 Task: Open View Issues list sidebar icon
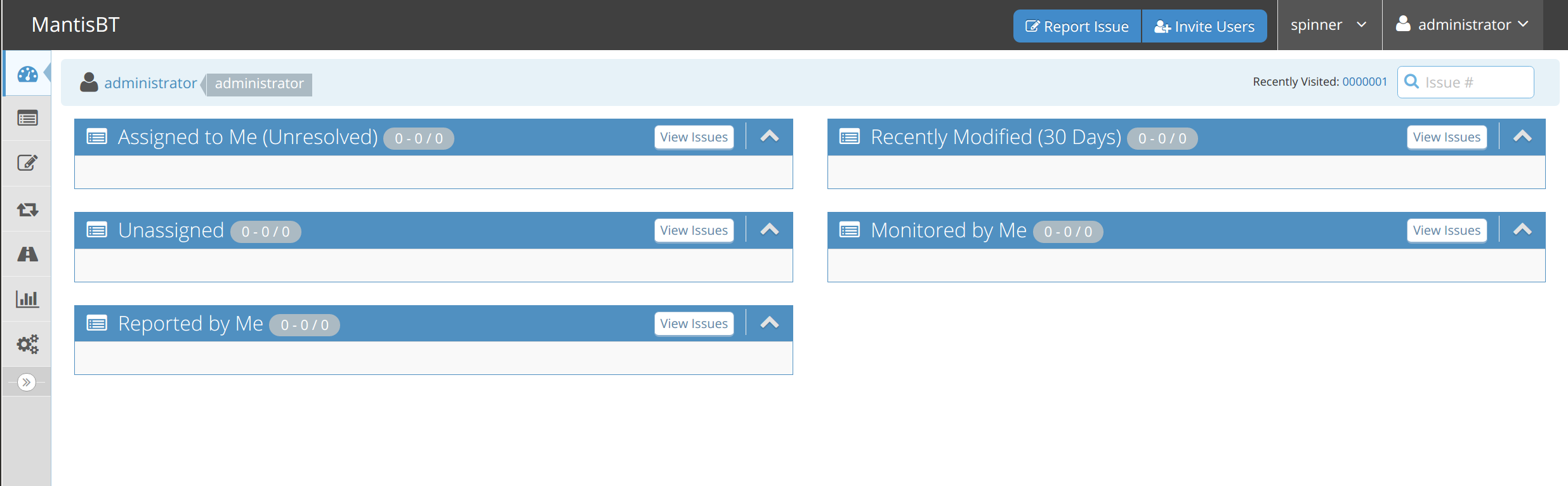click(27, 119)
